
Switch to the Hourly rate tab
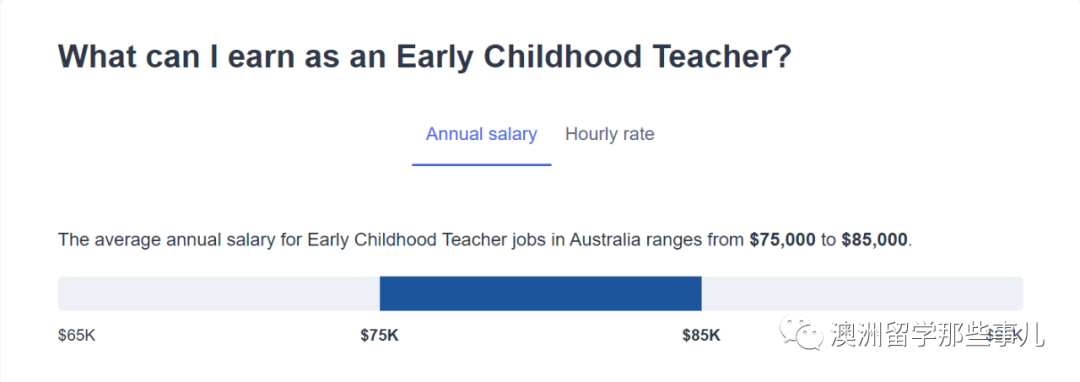pos(610,134)
